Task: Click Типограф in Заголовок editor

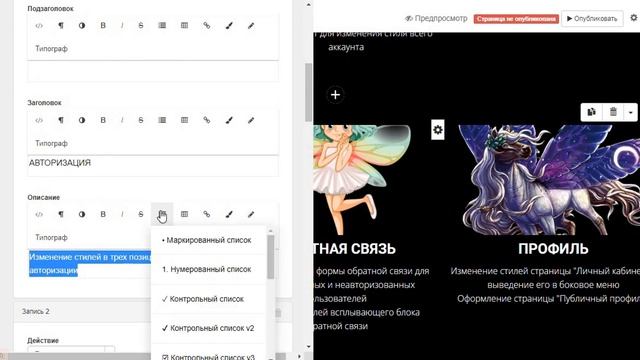Action: [51, 143]
